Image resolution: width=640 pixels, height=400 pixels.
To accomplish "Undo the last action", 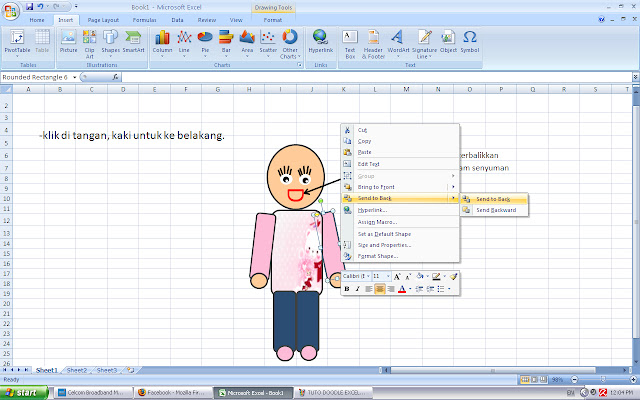I will (40, 7).
